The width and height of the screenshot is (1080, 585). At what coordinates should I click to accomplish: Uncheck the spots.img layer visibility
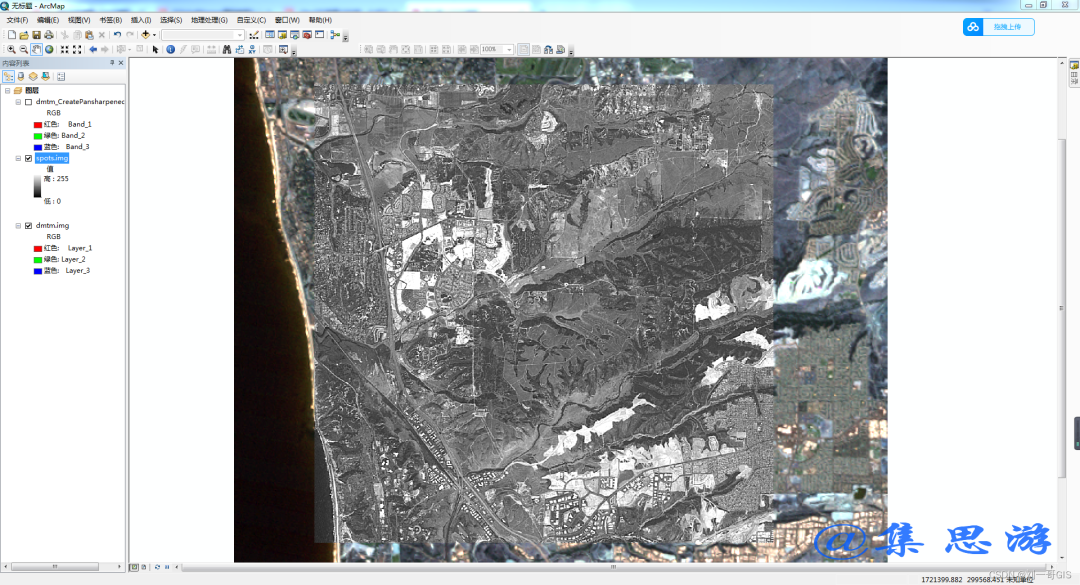tap(28, 158)
